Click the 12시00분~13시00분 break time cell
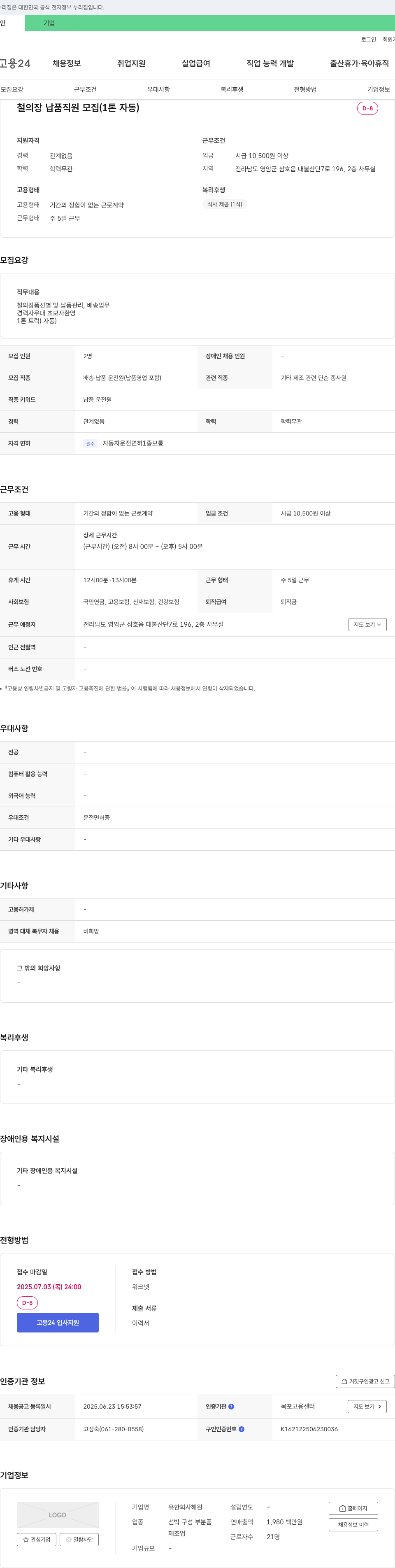 coord(109,580)
